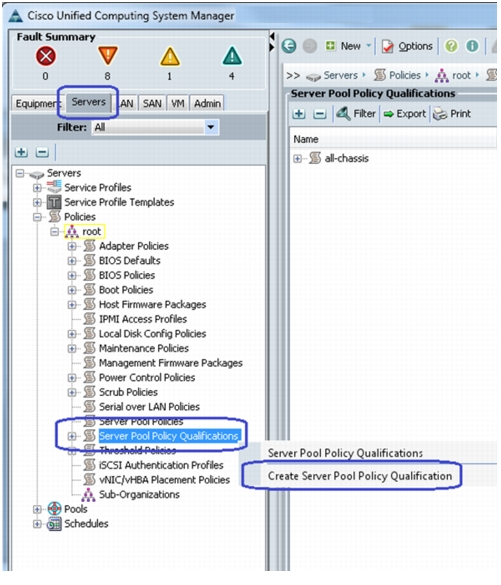The height and width of the screenshot is (585, 501).
Task: Click the Filter magnifier icon in the toolbar
Action: [x=343, y=113]
